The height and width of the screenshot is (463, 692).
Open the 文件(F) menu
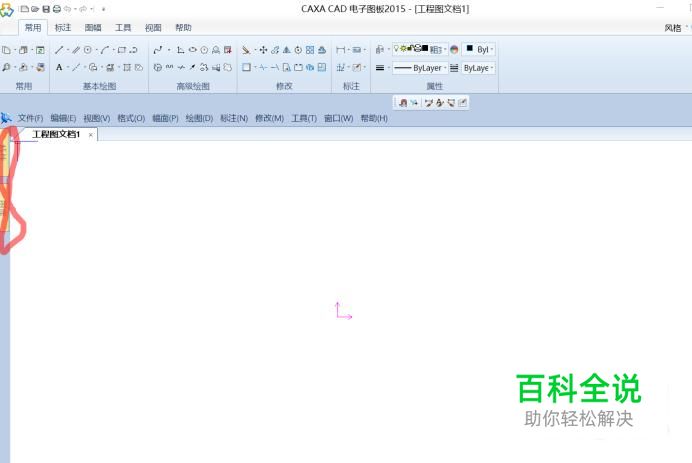click(x=30, y=118)
